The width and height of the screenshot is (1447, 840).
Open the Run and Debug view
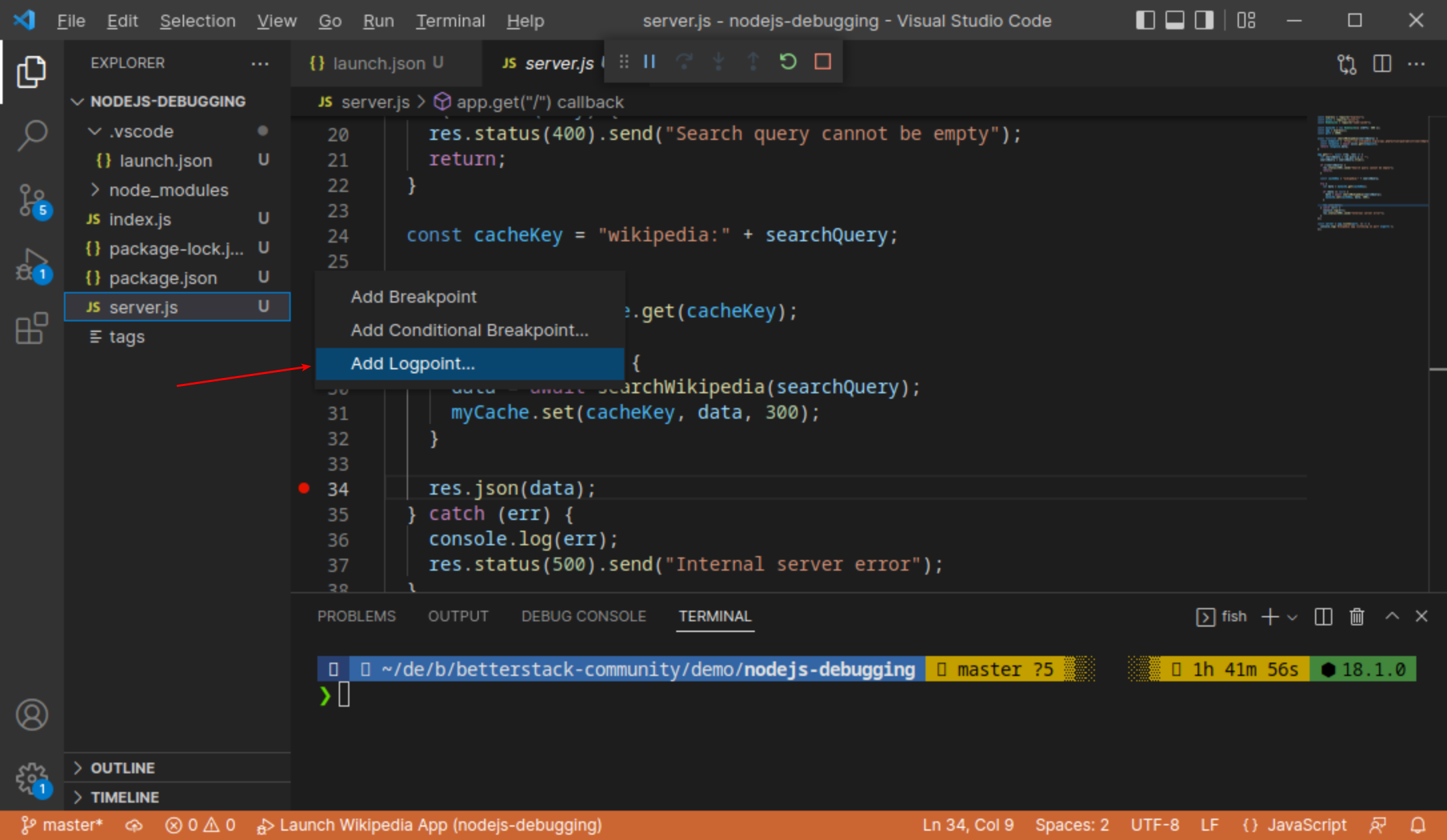coord(31,265)
